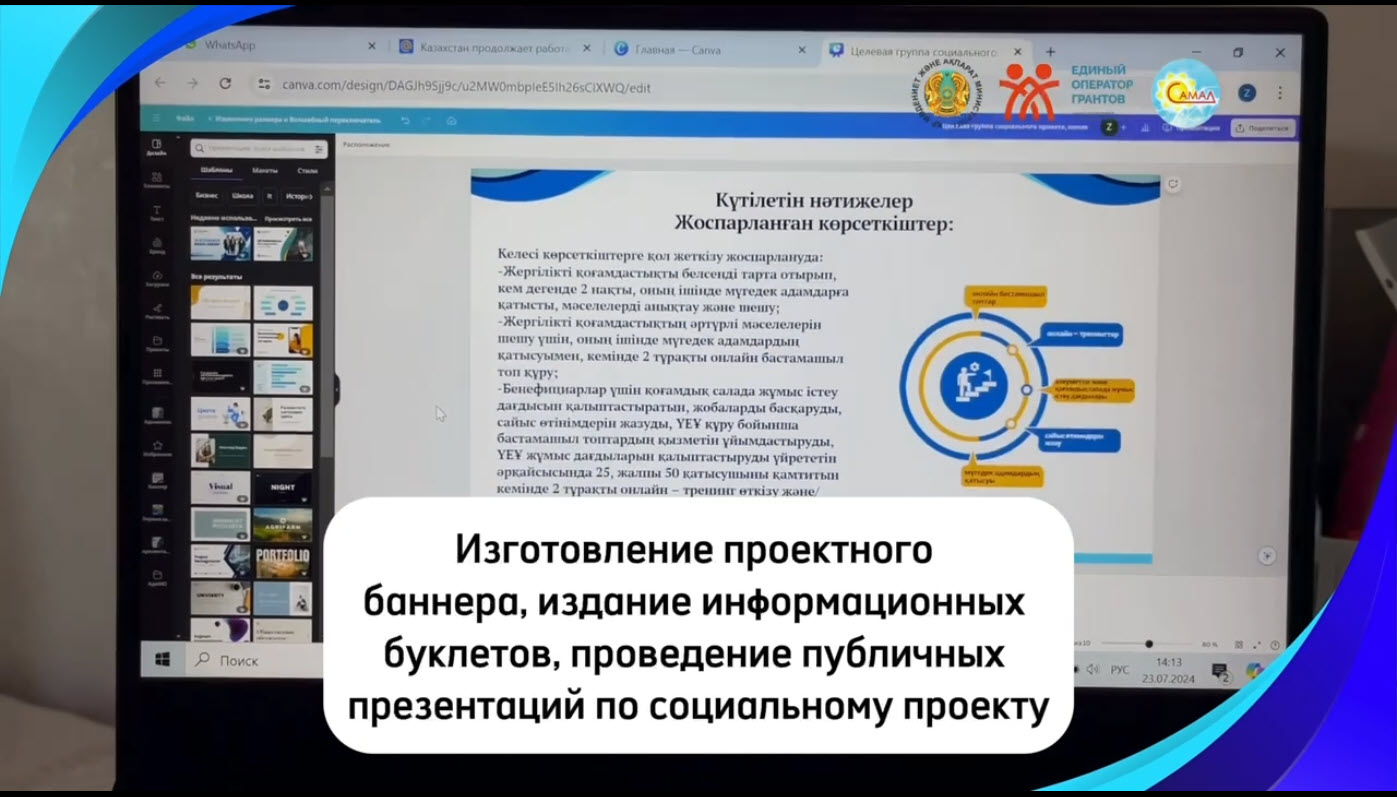Image resolution: width=1397 pixels, height=797 pixels.
Task: Open the Design panel in Canva sidebar
Action: pos(157,147)
